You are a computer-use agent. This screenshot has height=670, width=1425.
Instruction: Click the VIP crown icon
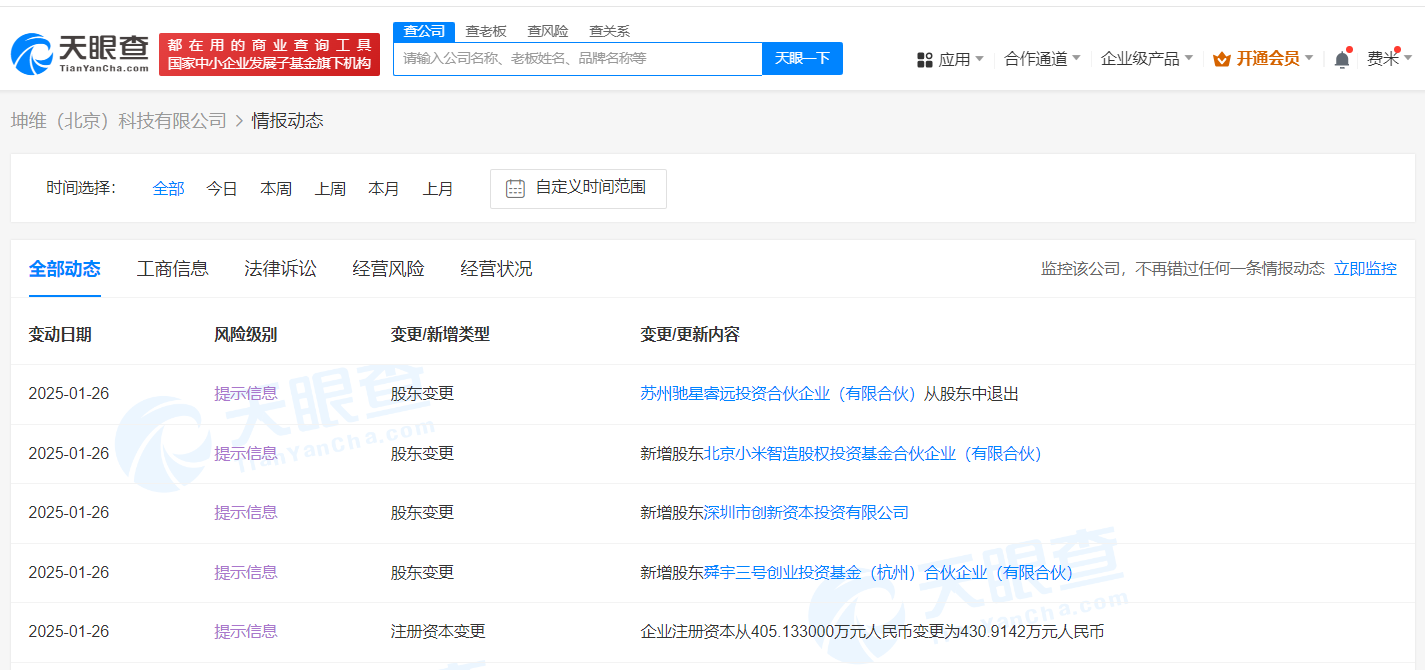click(x=1221, y=59)
